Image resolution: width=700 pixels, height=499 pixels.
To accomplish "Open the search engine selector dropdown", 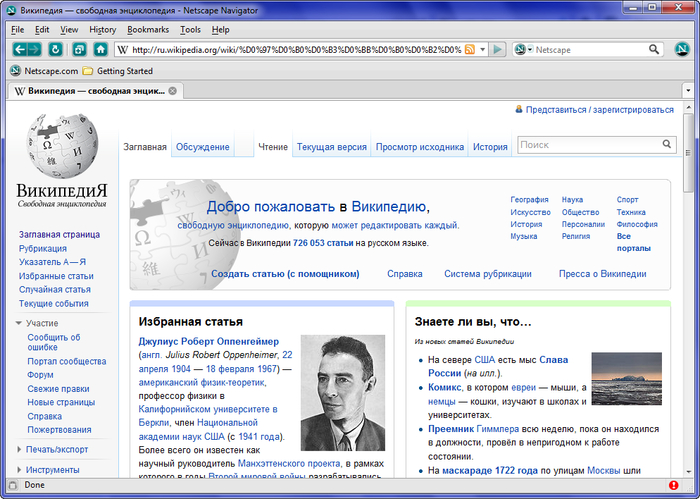I will [x=528, y=49].
